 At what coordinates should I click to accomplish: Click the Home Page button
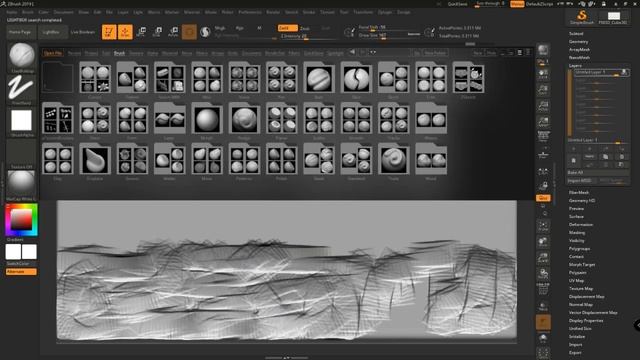(x=20, y=32)
